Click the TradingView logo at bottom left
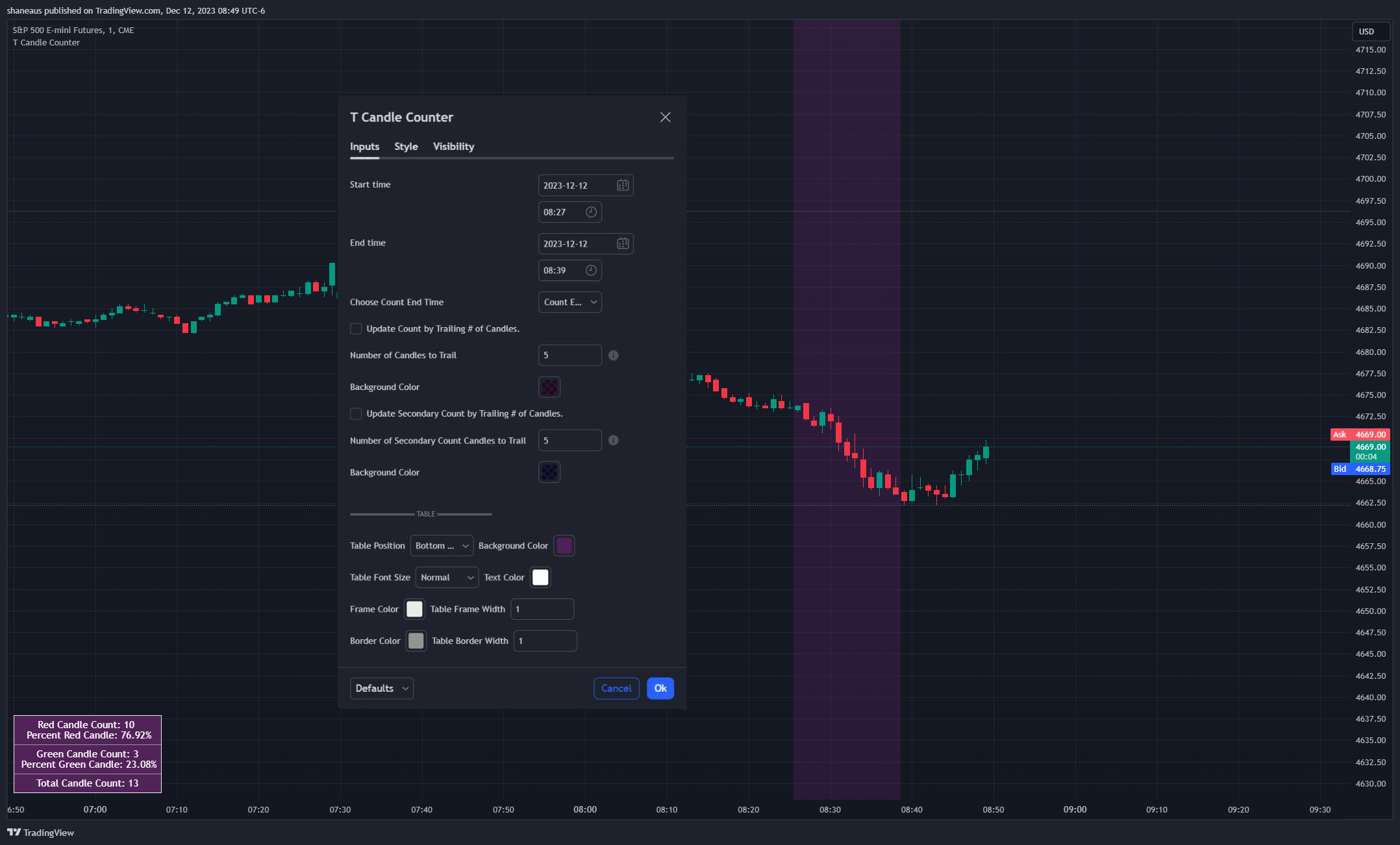This screenshot has height=845, width=1400. click(x=40, y=833)
